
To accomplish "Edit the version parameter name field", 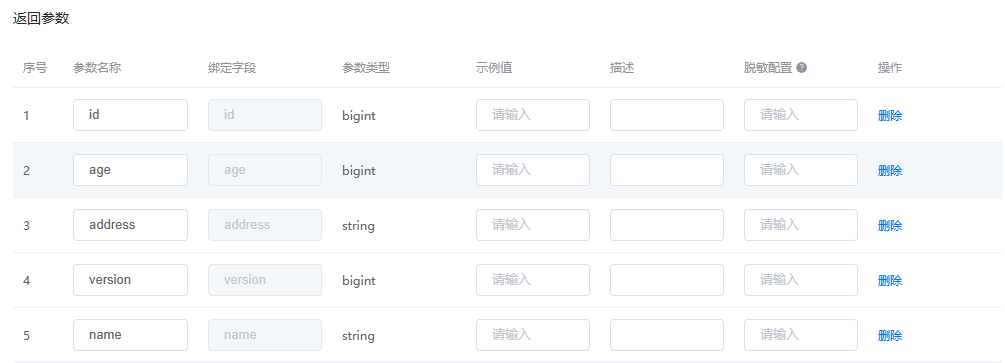I will (x=130, y=280).
